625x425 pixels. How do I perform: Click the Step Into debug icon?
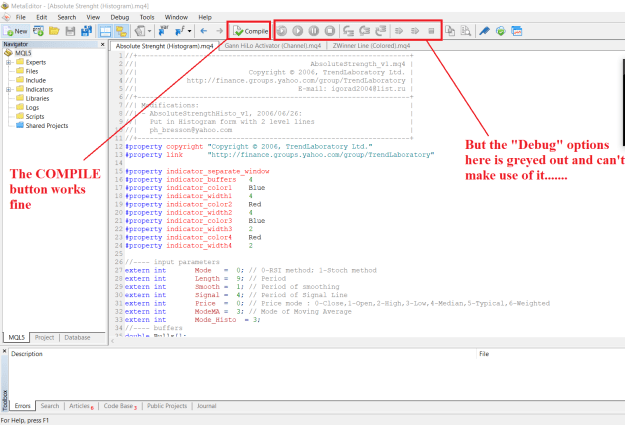[x=348, y=31]
